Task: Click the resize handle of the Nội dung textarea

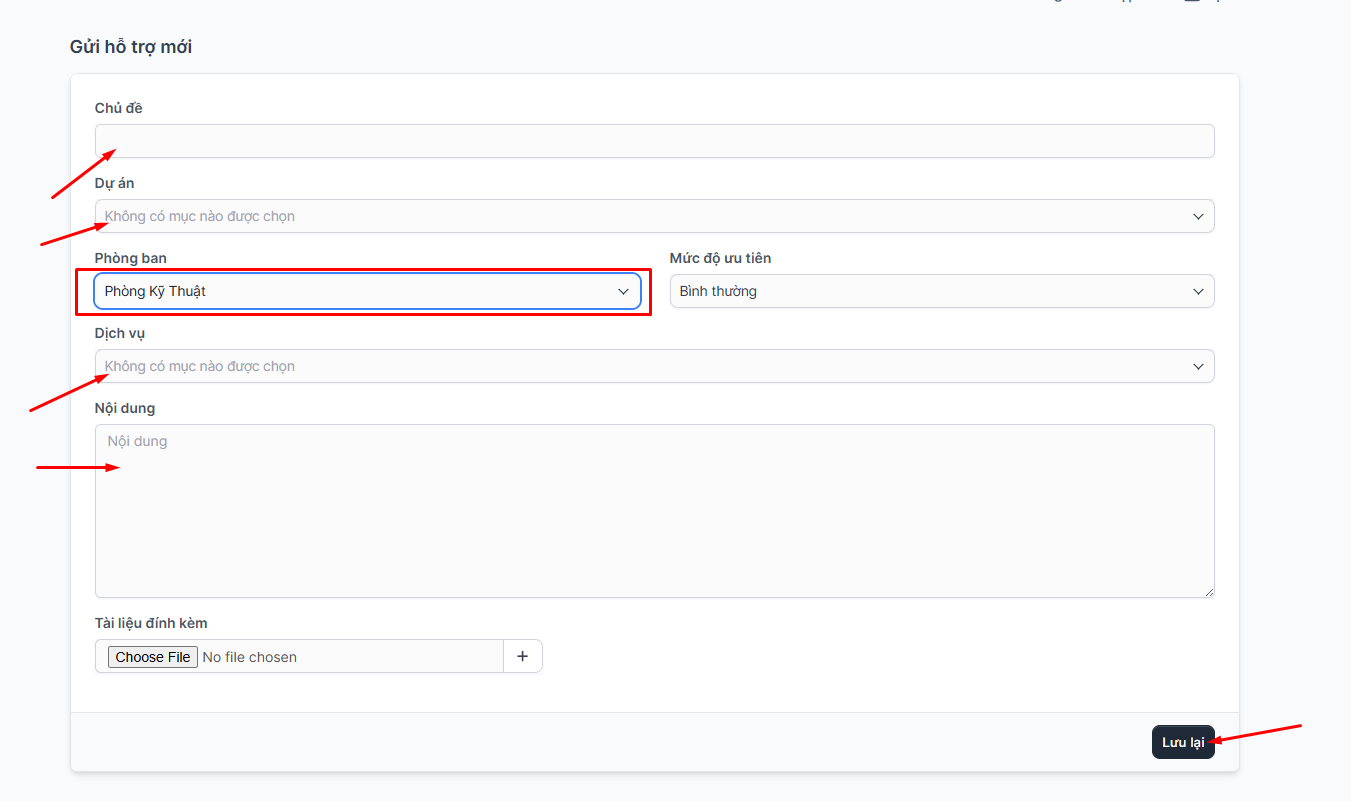Action: coord(1208,591)
